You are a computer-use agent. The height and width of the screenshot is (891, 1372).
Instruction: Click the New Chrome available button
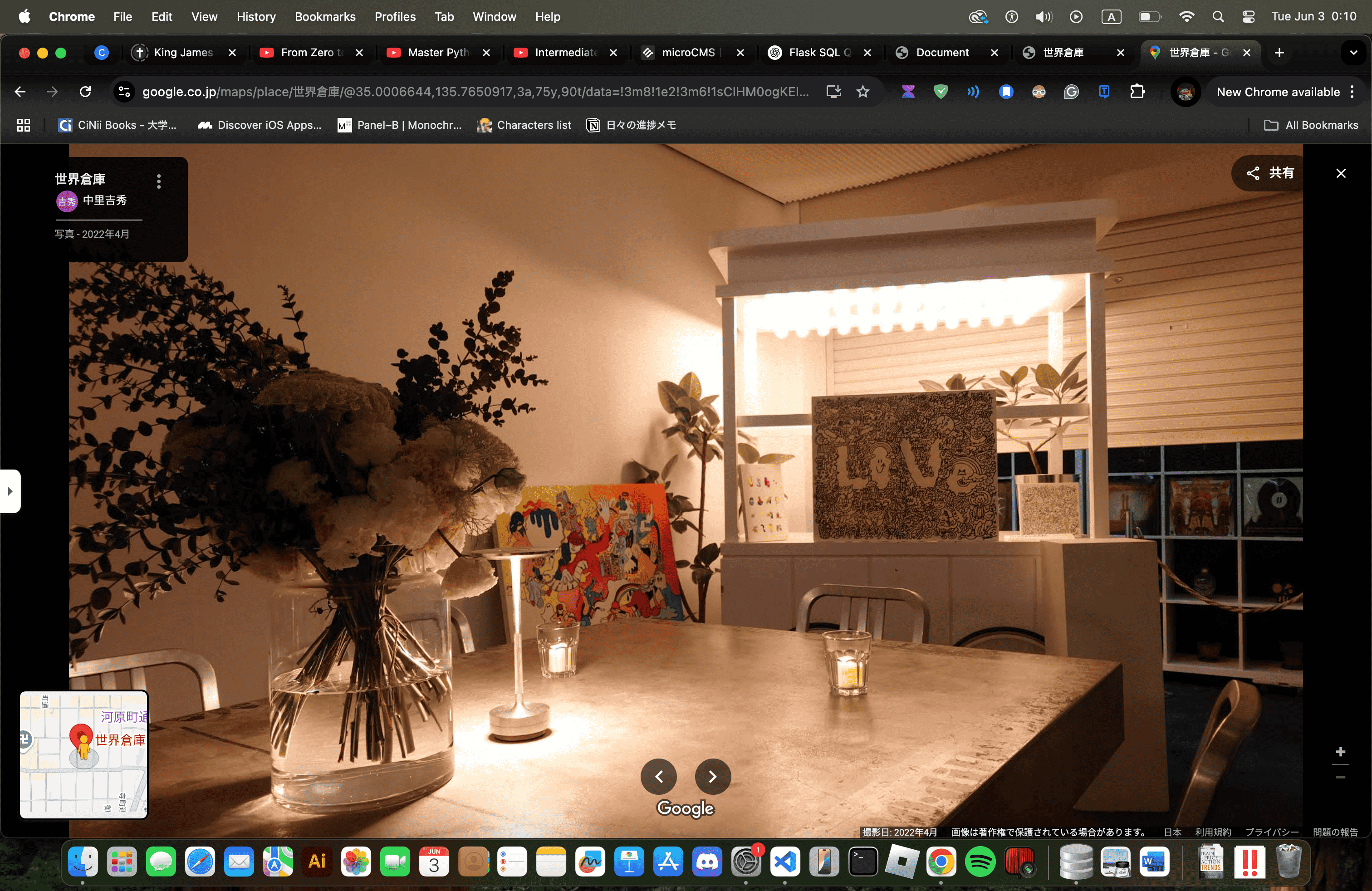(1278, 92)
